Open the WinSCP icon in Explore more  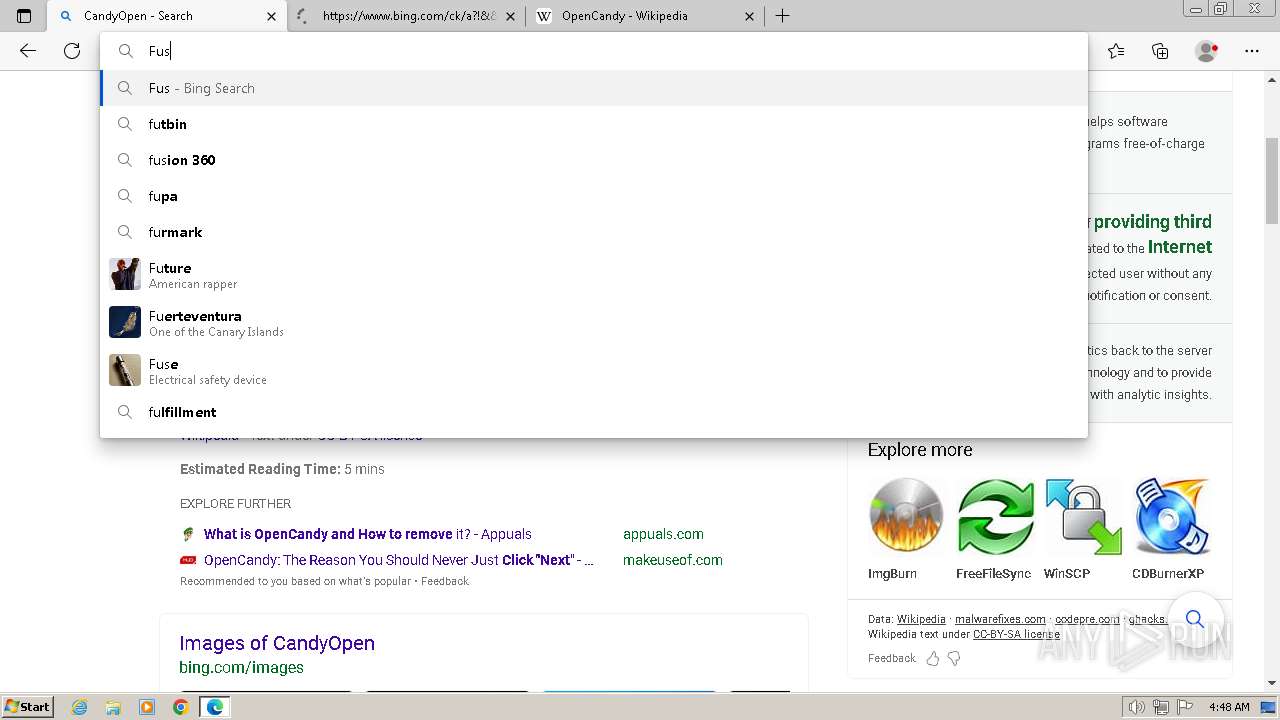1083,515
